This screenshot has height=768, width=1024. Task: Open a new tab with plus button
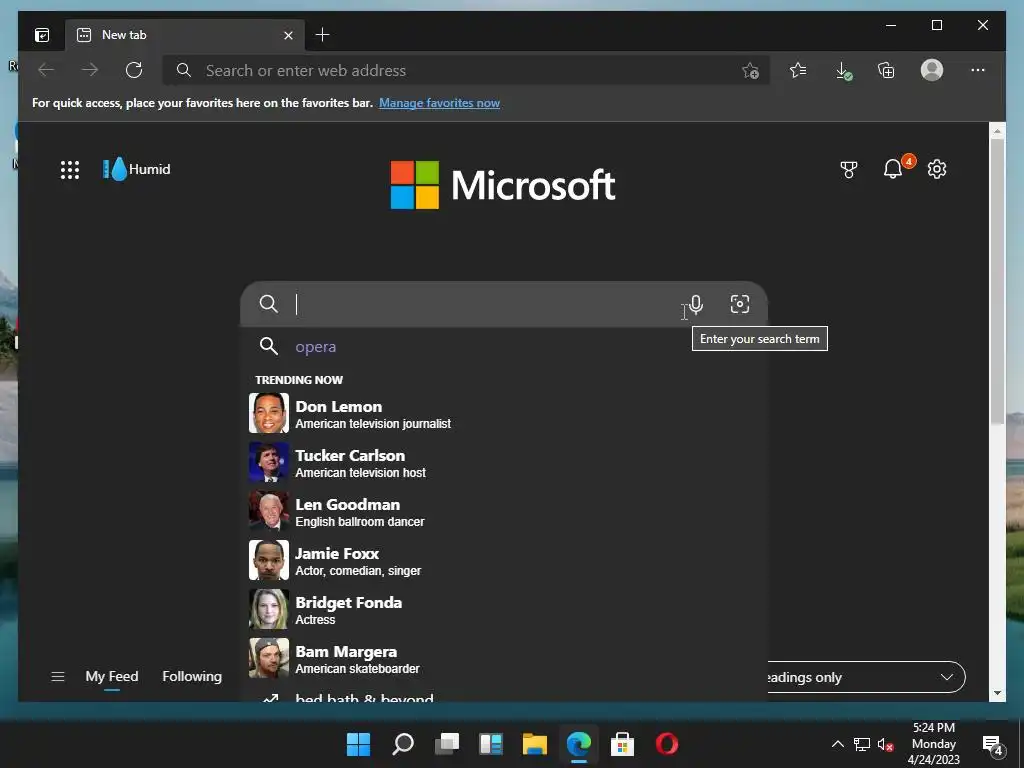[x=323, y=35]
